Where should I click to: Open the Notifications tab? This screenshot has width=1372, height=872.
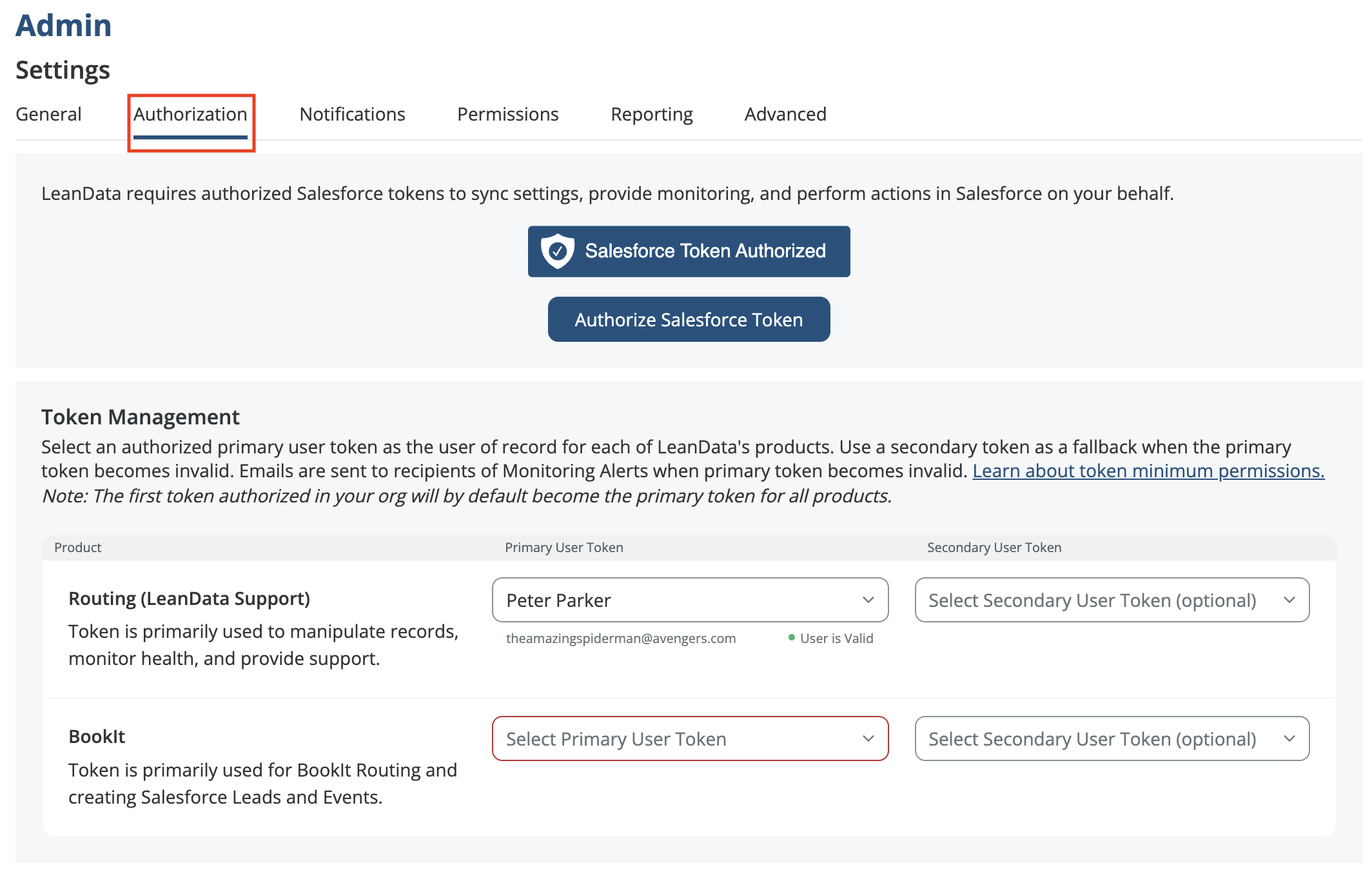tap(352, 114)
